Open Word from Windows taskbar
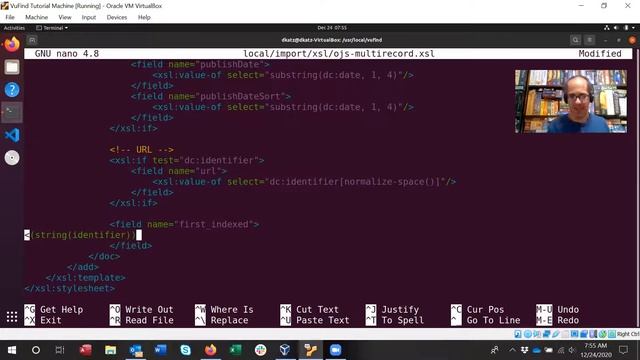Viewport: 640px width, 360px height. pyautogui.click(x=160, y=350)
